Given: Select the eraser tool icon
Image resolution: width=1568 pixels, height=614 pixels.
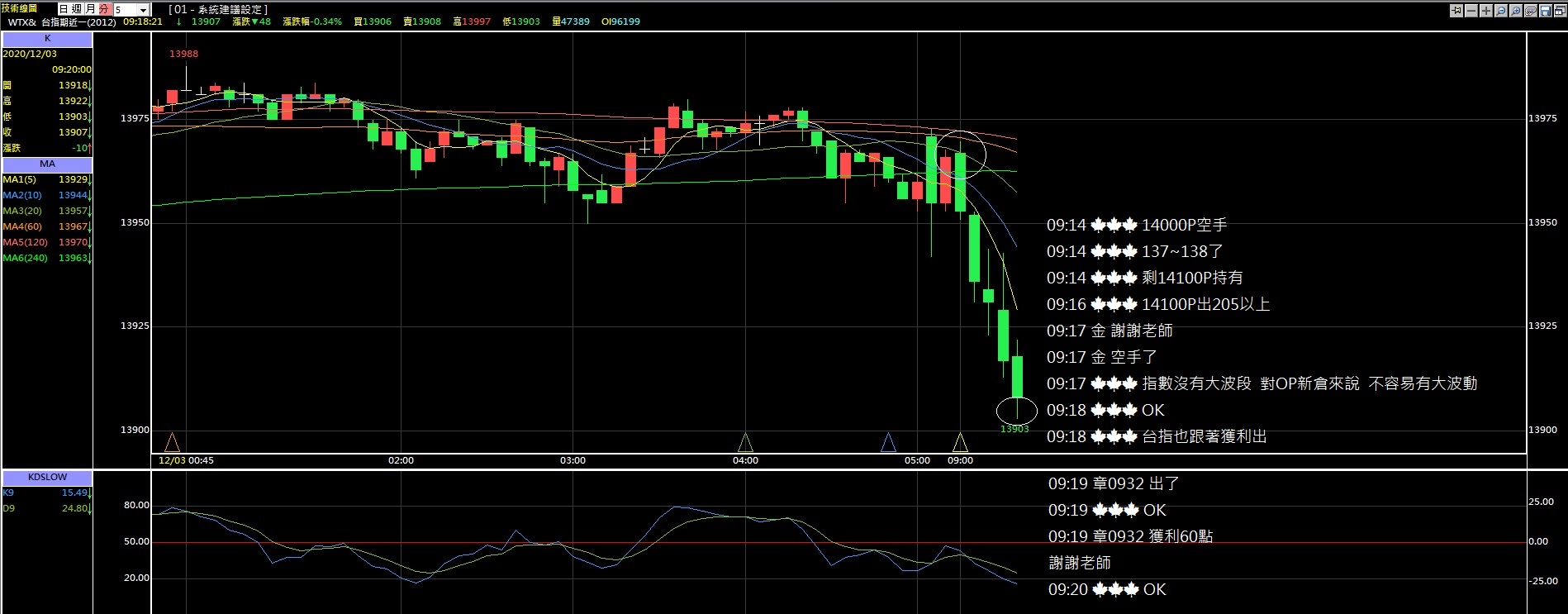Looking at the screenshot, I should pyautogui.click(x=1531, y=11).
